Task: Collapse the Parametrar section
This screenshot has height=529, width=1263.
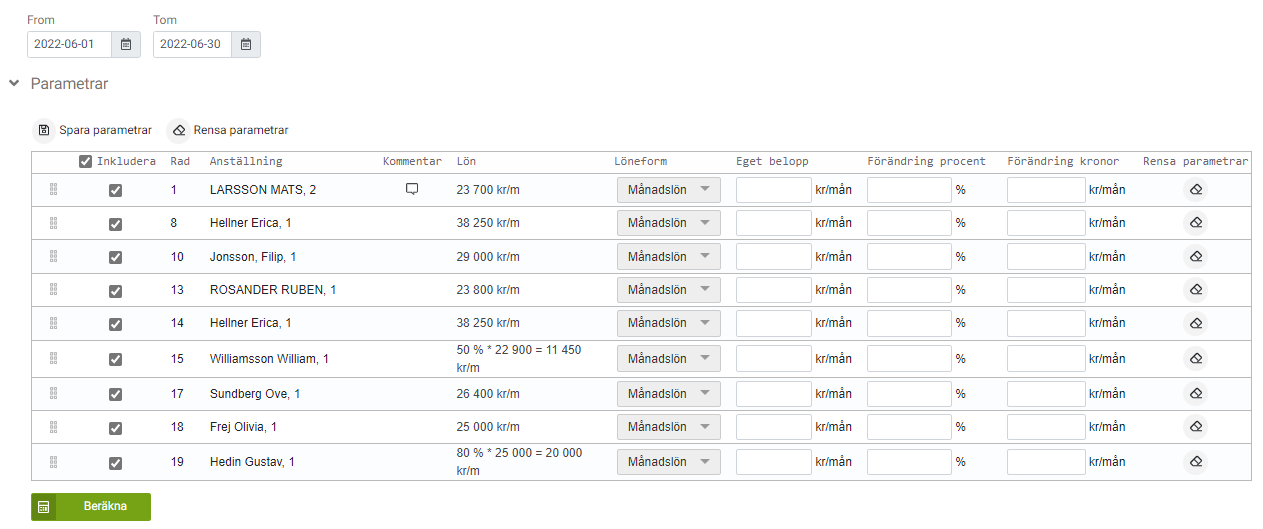Action: pyautogui.click(x=14, y=84)
